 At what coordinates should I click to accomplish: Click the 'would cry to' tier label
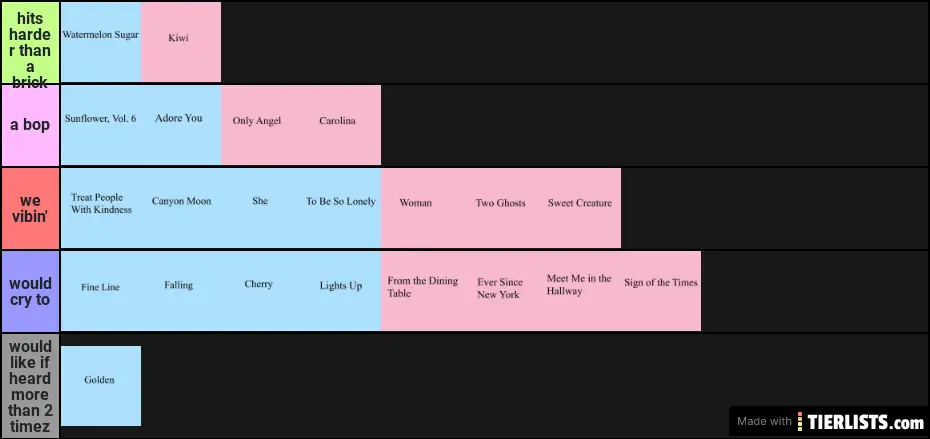30,291
